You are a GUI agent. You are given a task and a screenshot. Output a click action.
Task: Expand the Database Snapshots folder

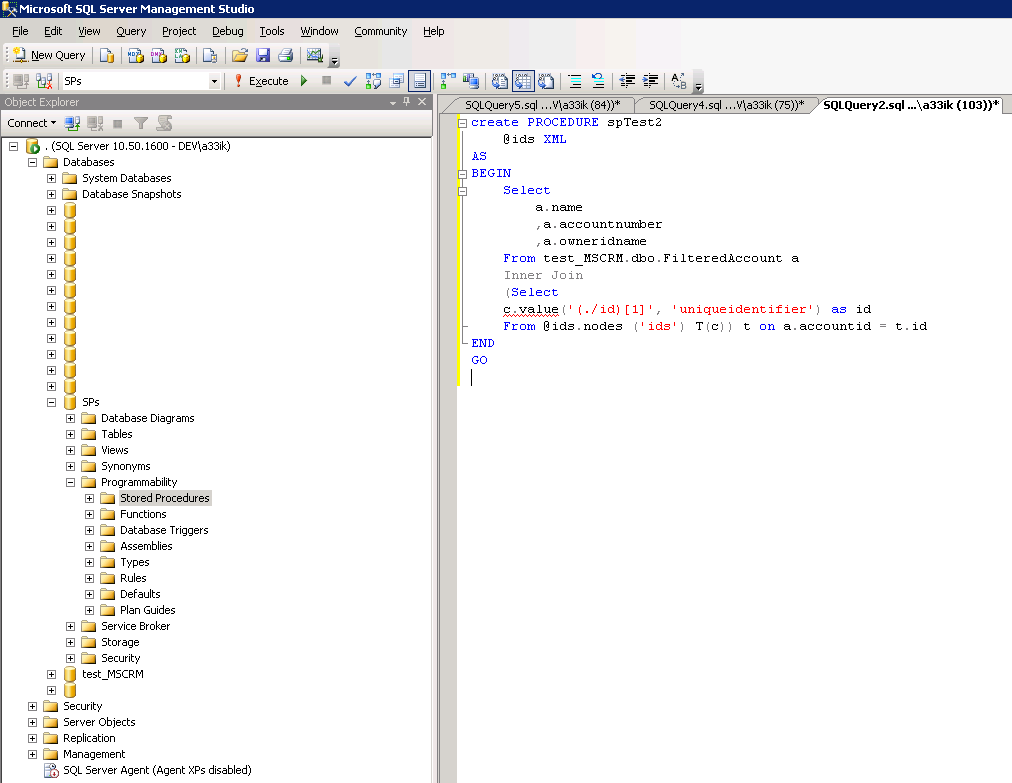[52, 194]
